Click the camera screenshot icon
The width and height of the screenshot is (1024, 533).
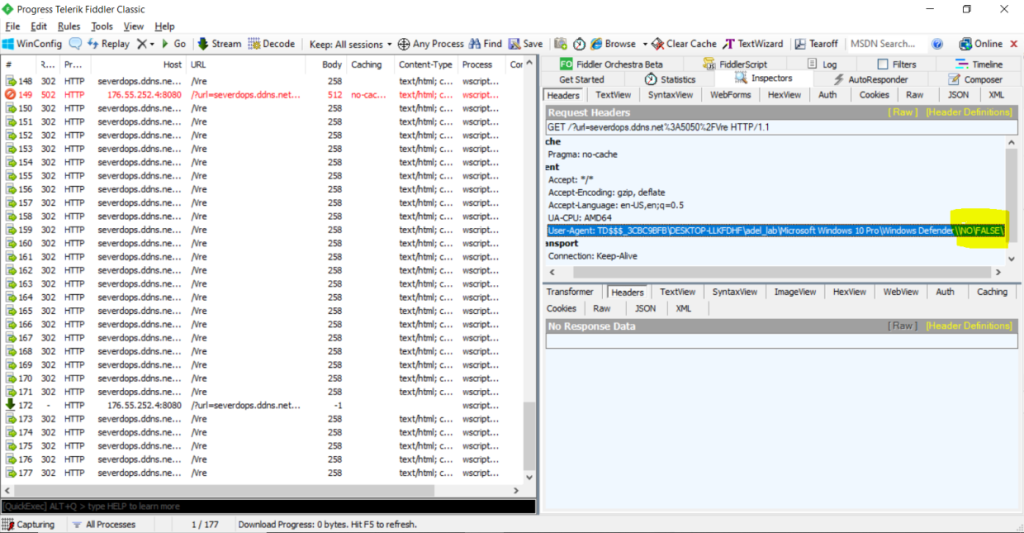(560, 44)
